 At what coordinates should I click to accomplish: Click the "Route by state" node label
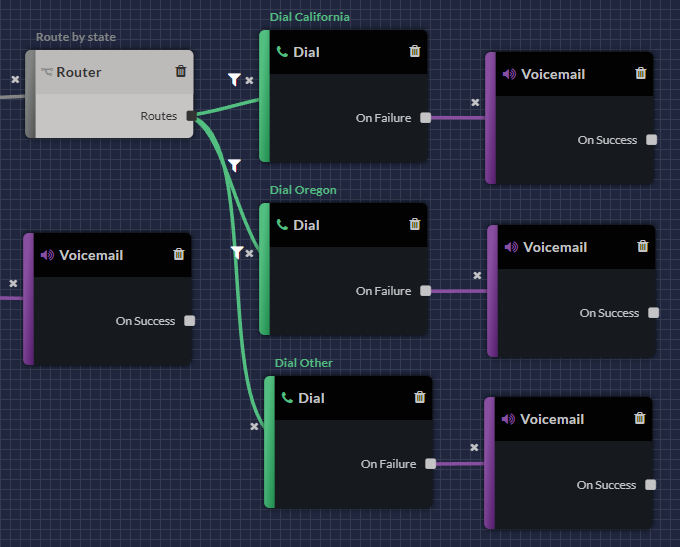[76, 37]
